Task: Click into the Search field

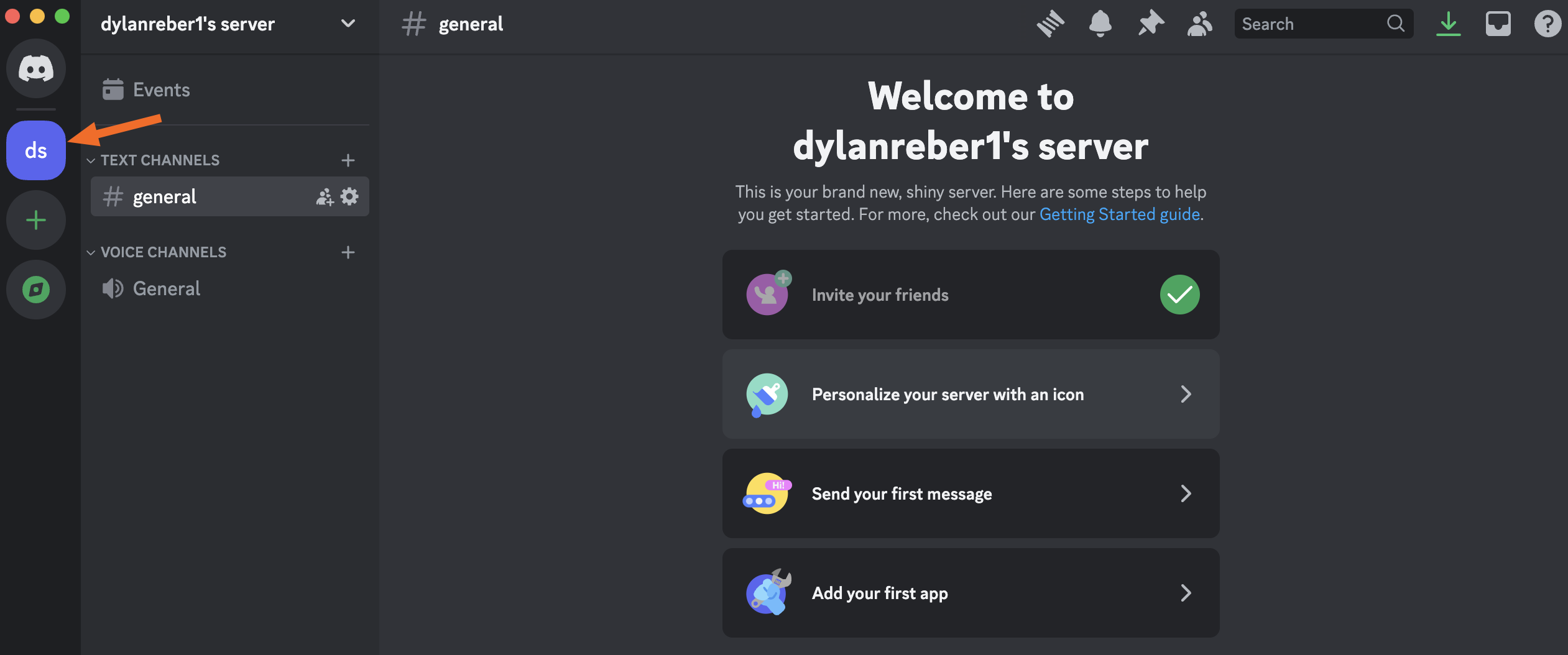Action: (1324, 24)
